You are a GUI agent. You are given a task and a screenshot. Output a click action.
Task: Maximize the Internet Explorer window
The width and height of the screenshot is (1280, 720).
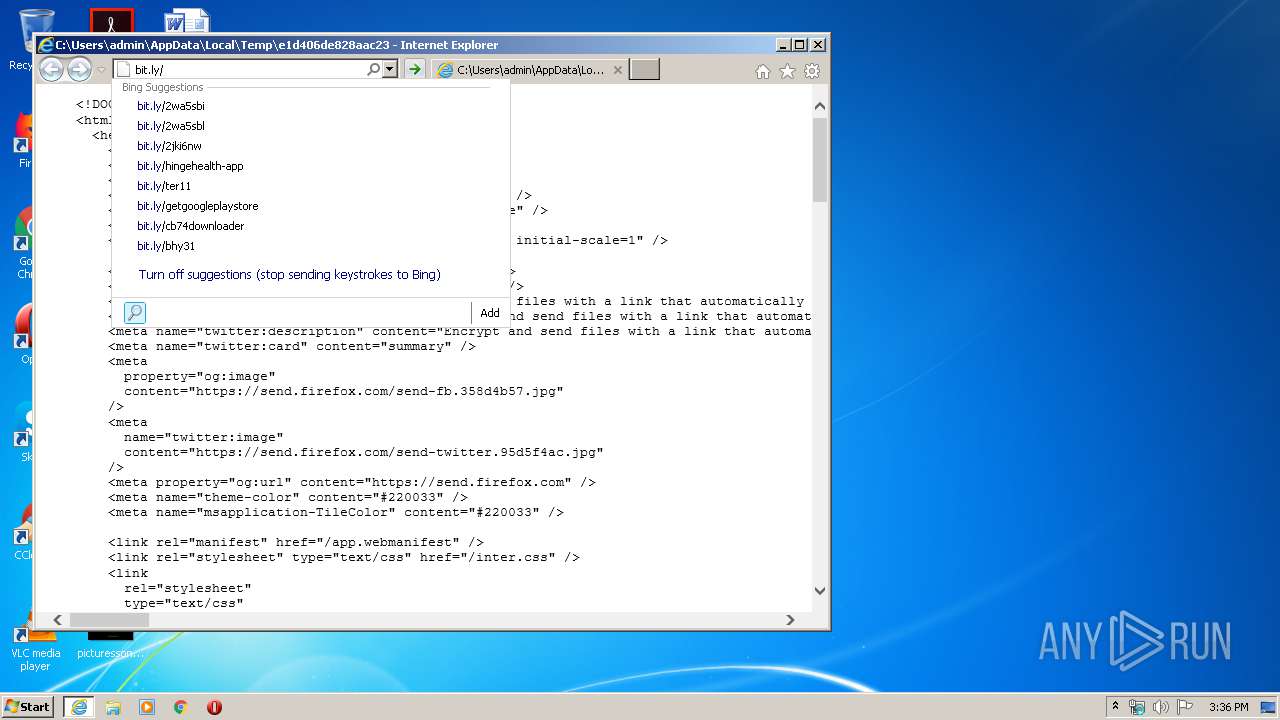point(799,45)
